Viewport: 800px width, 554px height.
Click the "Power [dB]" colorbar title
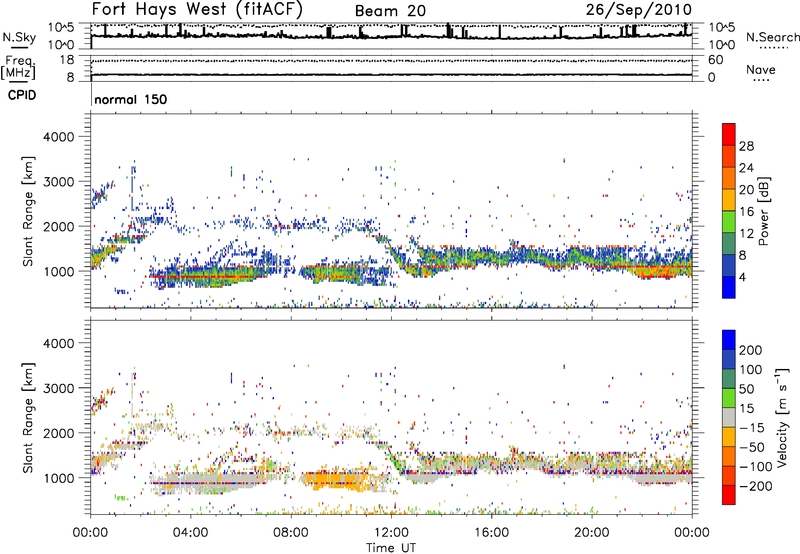764,211
